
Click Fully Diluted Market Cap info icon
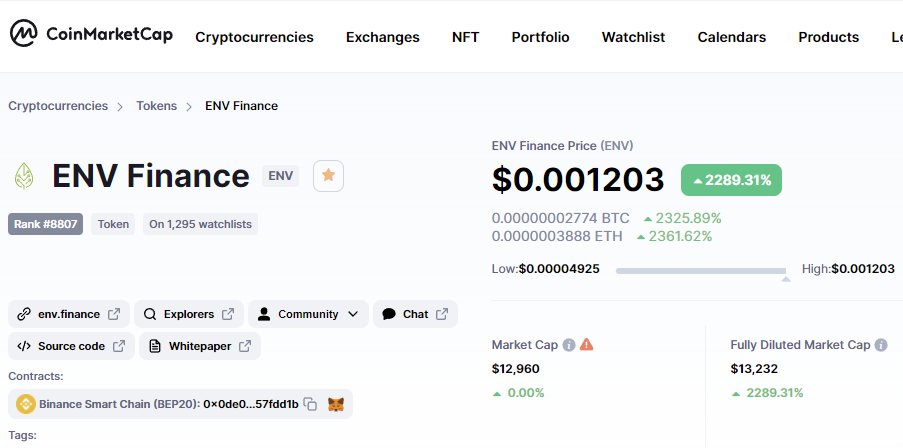(881, 345)
